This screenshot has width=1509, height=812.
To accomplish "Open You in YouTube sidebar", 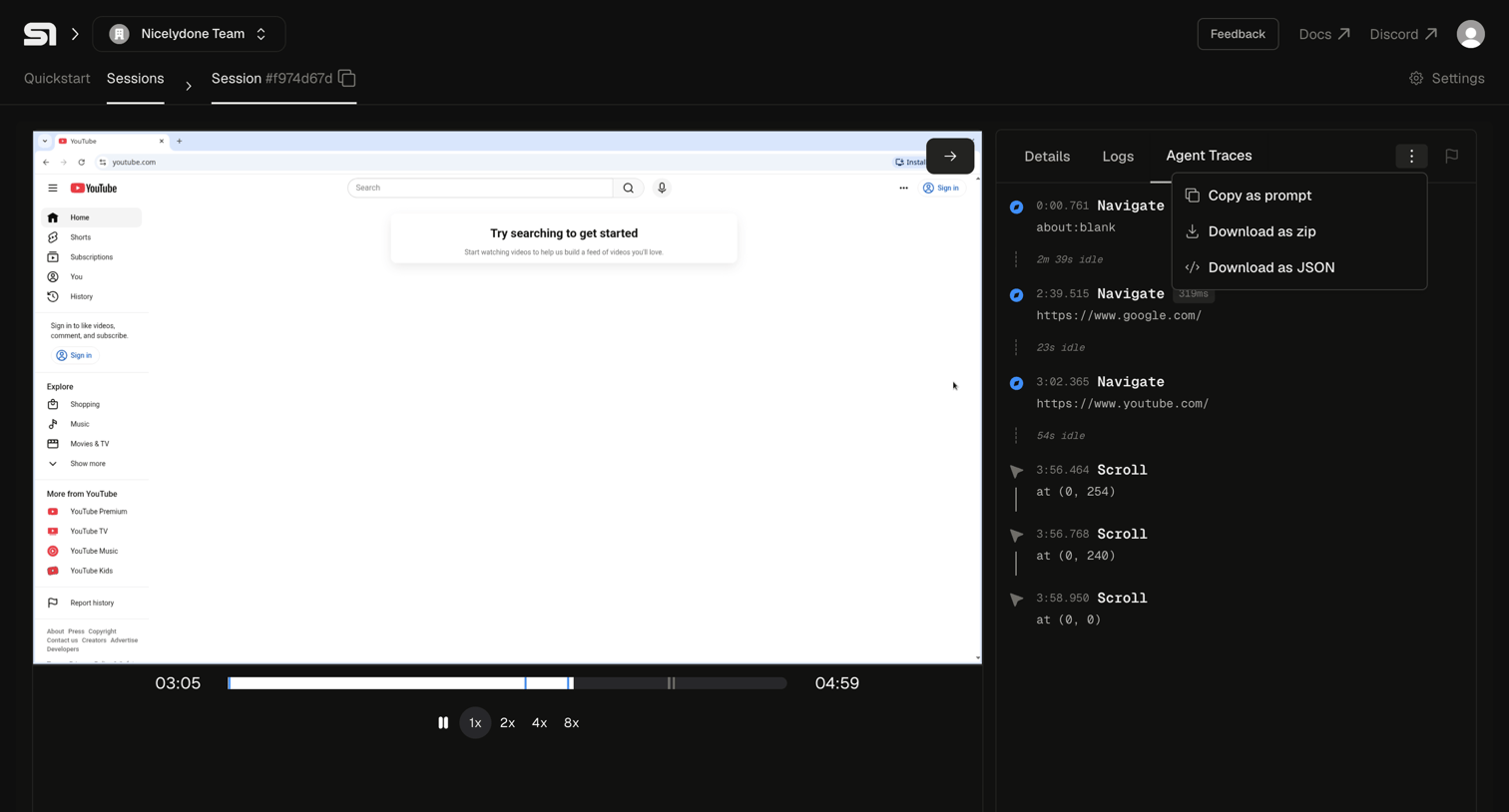I will coord(92,276).
